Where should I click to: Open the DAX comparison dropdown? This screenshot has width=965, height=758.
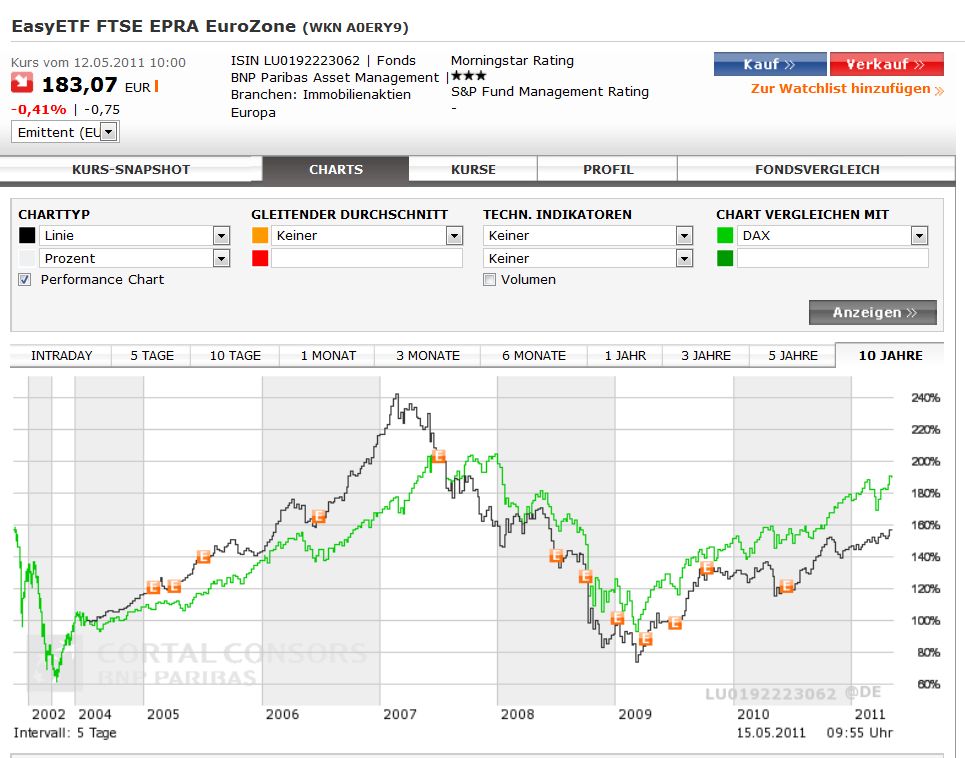click(x=832, y=236)
